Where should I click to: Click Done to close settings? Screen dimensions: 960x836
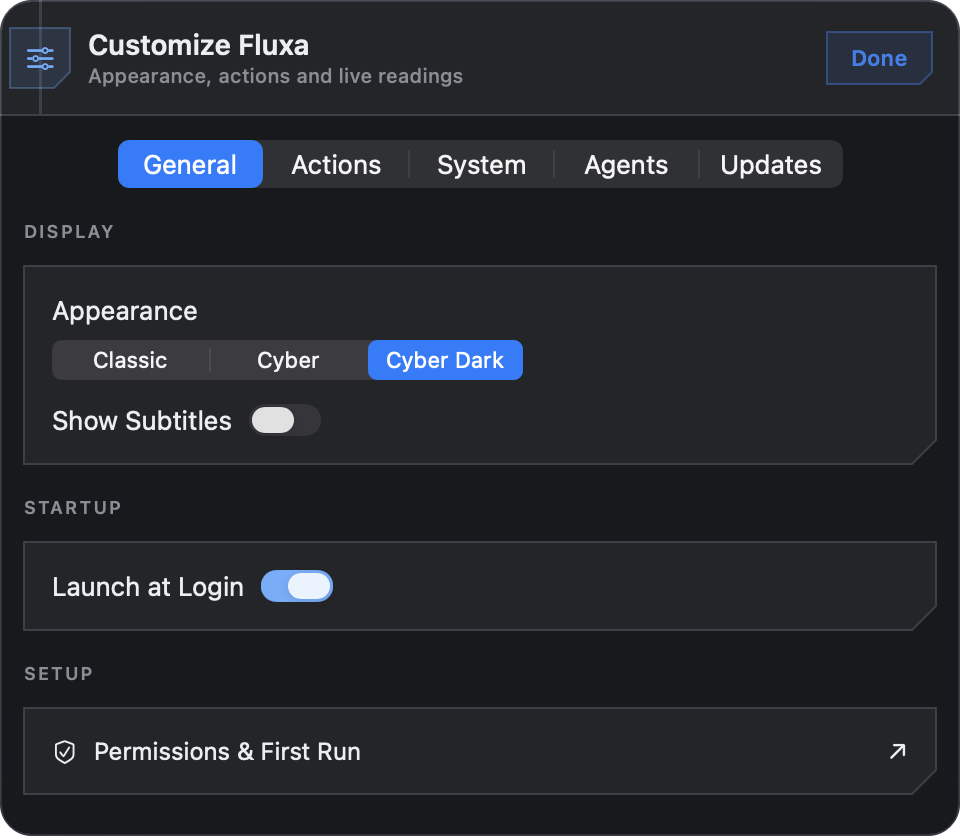(879, 58)
